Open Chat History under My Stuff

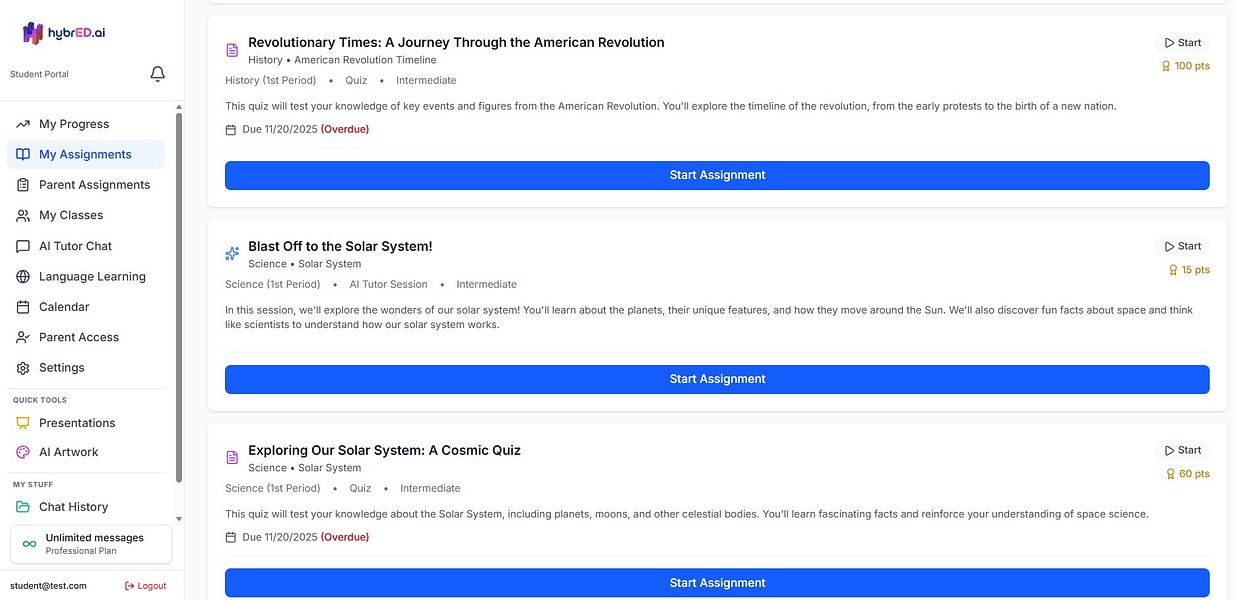click(x=73, y=507)
